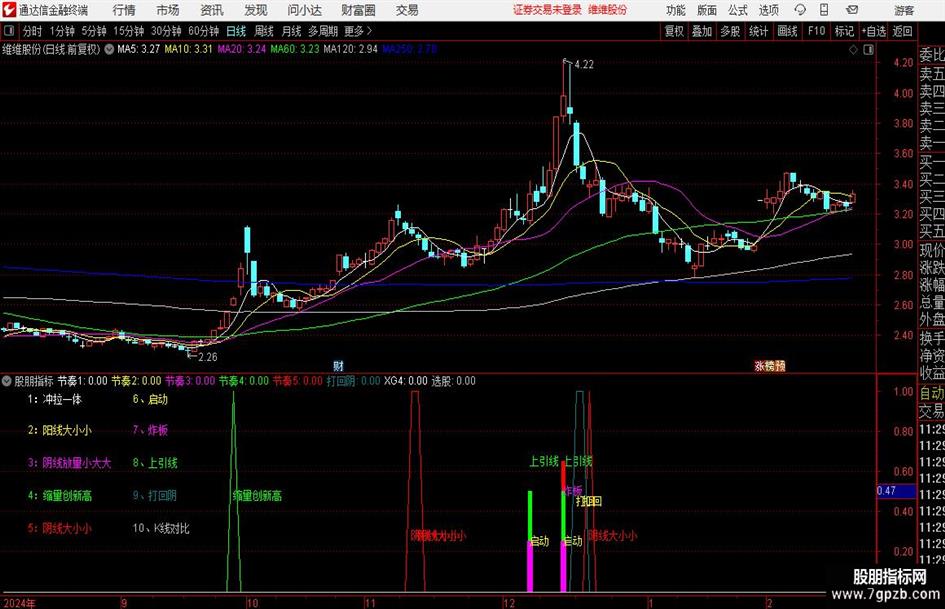Click the 统计 statistics button
The width and height of the screenshot is (945, 609).
click(x=758, y=31)
